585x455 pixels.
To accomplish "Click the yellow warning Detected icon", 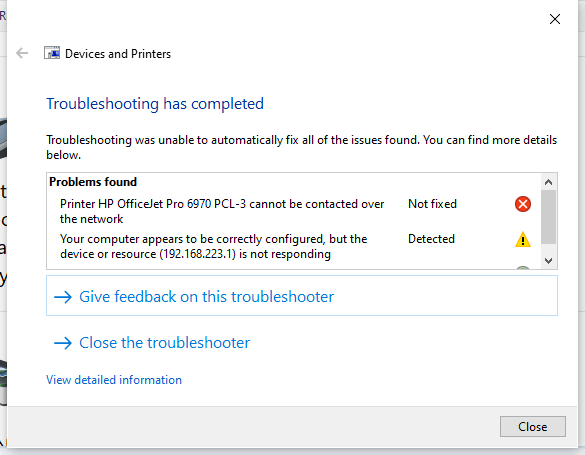I will (x=523, y=239).
